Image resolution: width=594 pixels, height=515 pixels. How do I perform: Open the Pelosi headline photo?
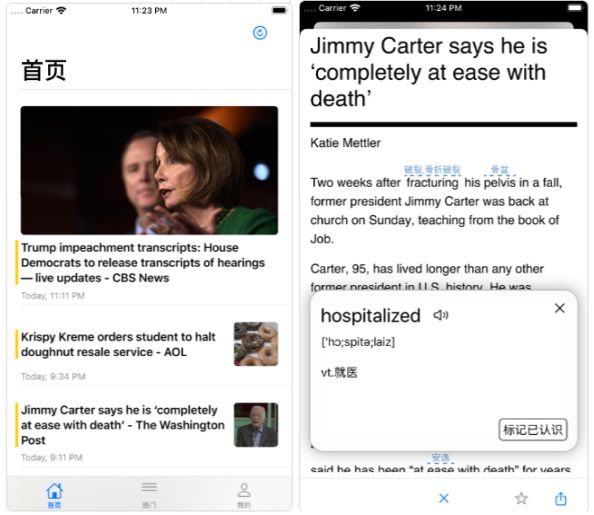pyautogui.click(x=149, y=170)
